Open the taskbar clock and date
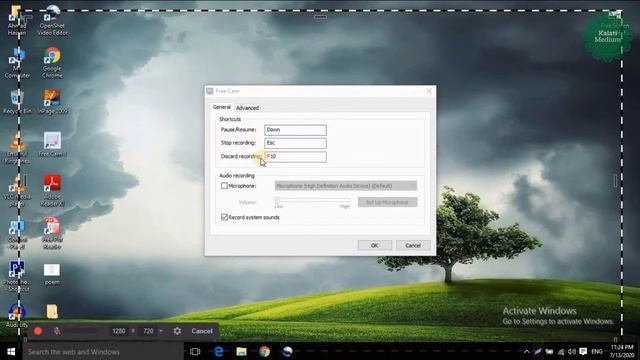The height and width of the screenshot is (360, 640). click(x=622, y=351)
